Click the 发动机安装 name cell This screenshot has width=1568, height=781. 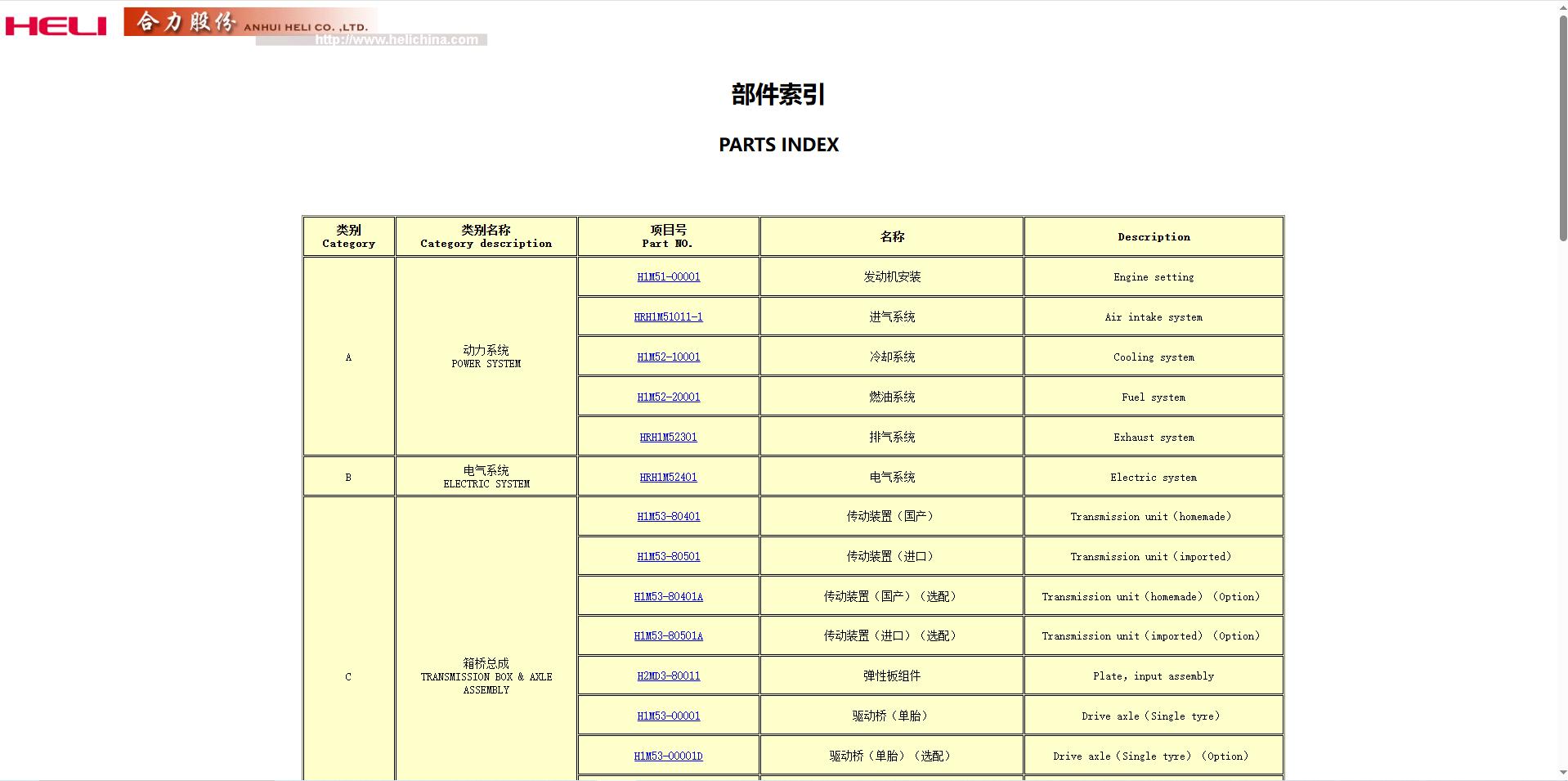coord(891,277)
